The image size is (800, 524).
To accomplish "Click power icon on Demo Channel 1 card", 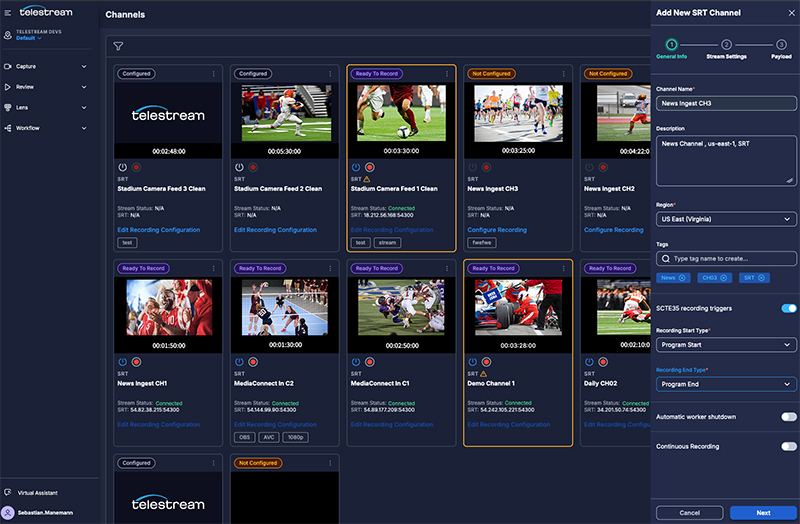I will [x=472, y=362].
